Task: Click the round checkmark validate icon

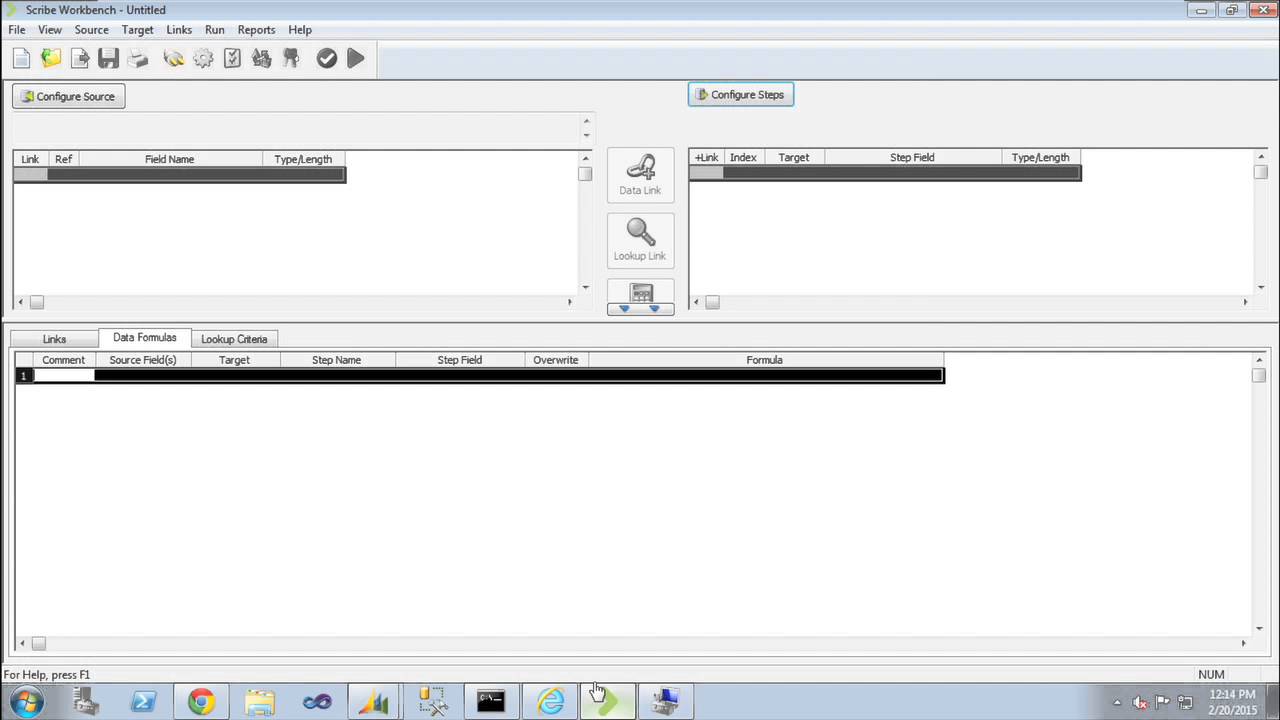Action: click(327, 59)
